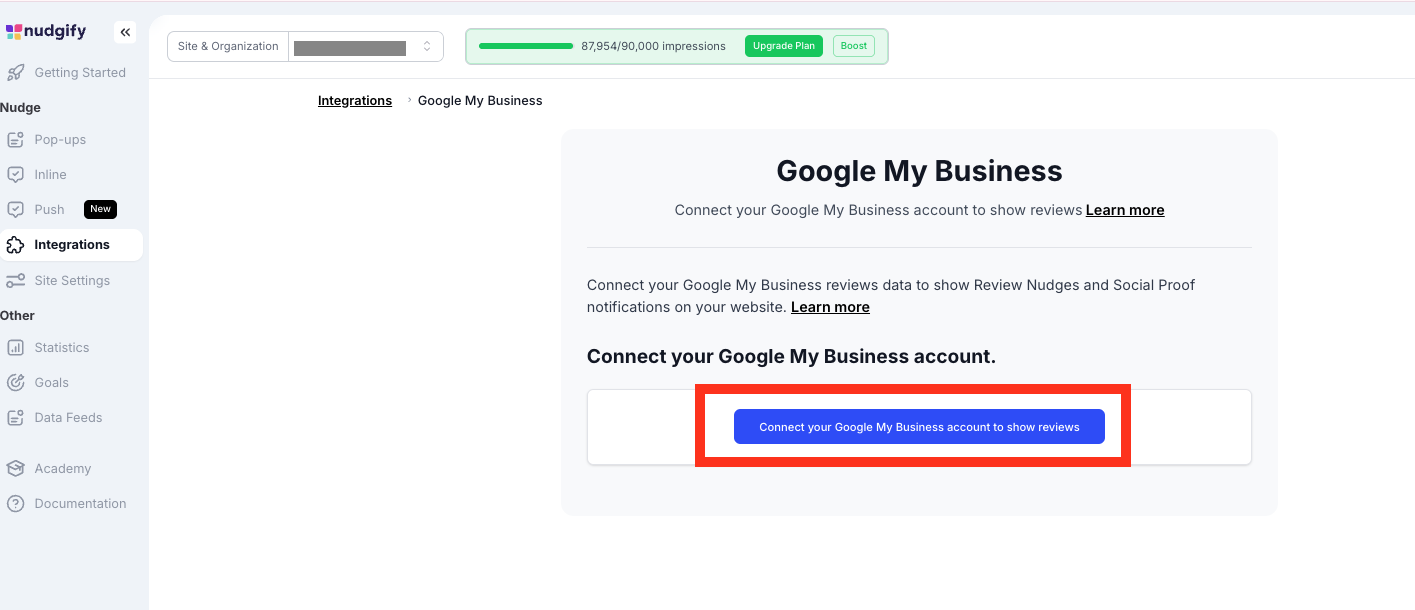Click the Site & Organization label
This screenshot has width=1415, height=610.
228,47
